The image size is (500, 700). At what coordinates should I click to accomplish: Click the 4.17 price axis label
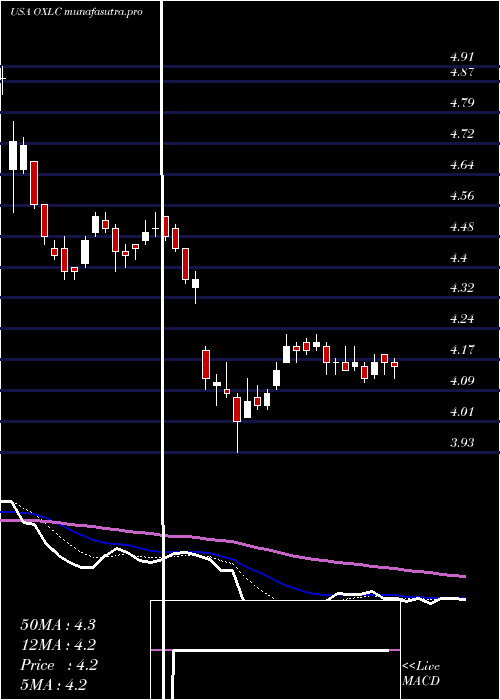[x=462, y=350]
